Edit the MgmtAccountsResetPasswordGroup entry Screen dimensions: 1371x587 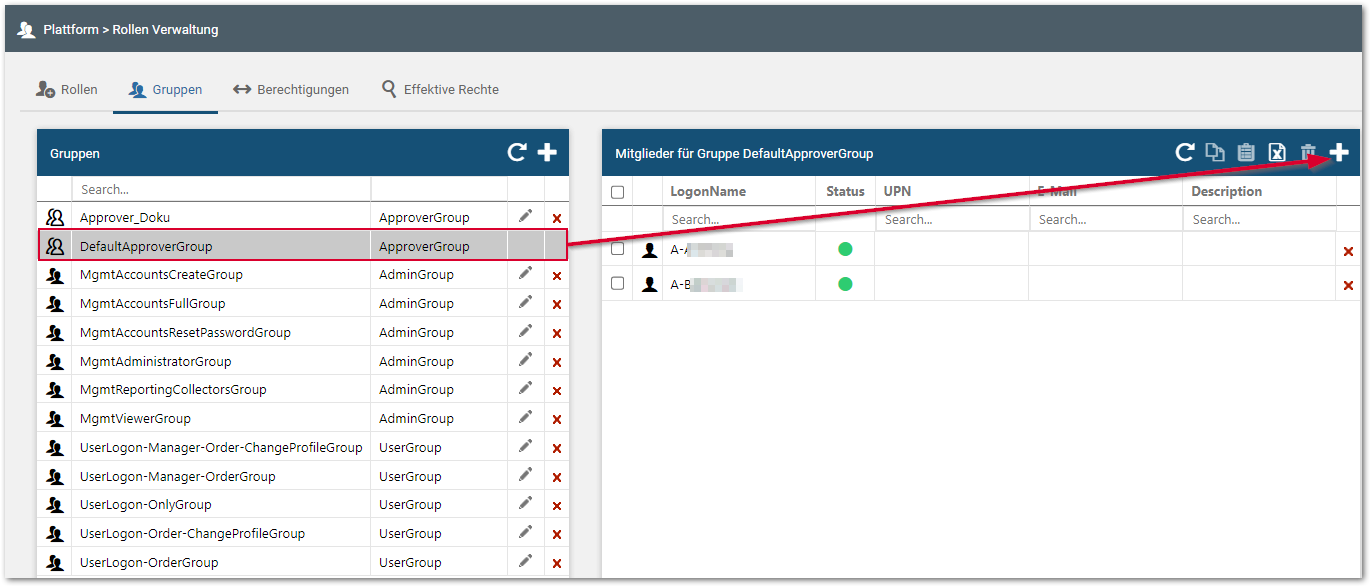(525, 331)
